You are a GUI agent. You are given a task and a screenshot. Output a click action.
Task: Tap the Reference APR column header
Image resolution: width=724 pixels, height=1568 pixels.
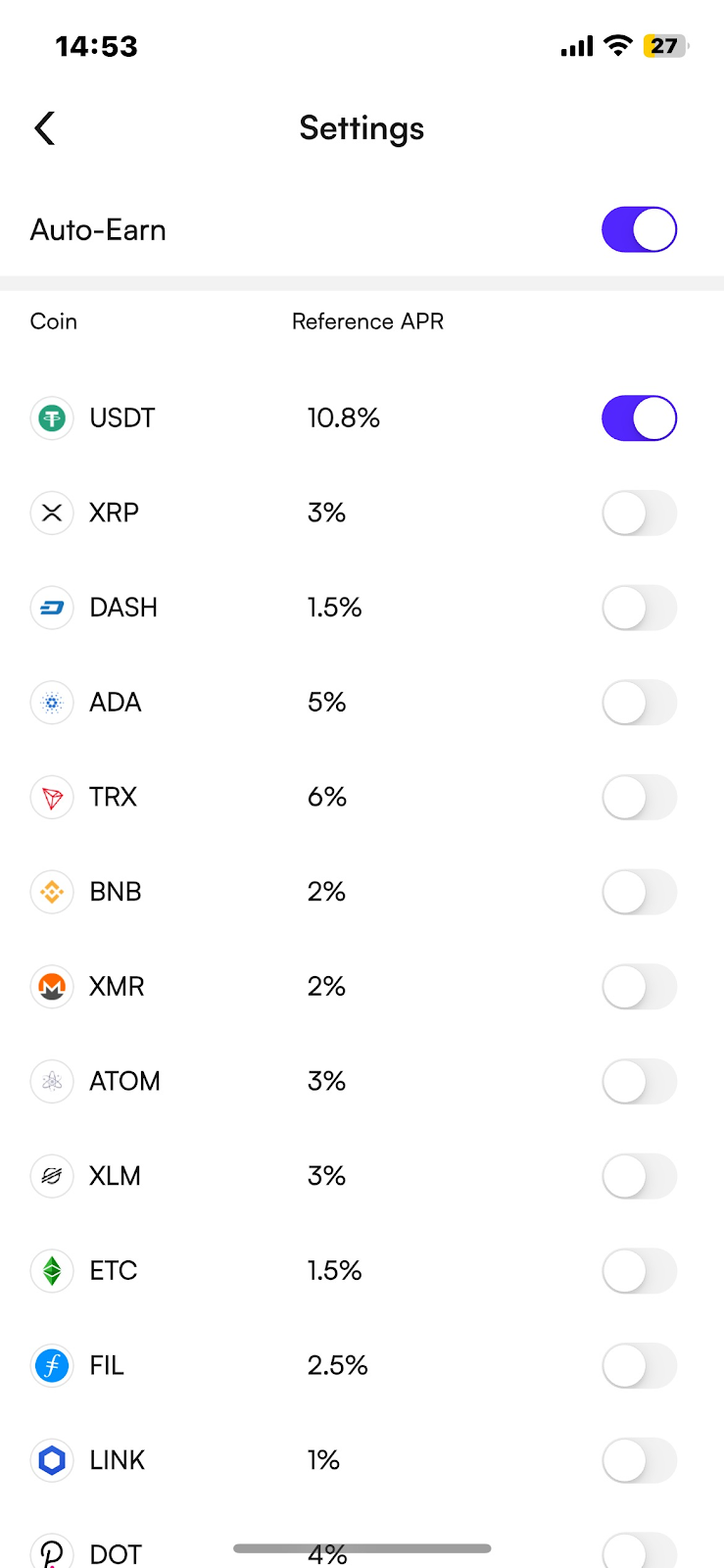point(367,321)
